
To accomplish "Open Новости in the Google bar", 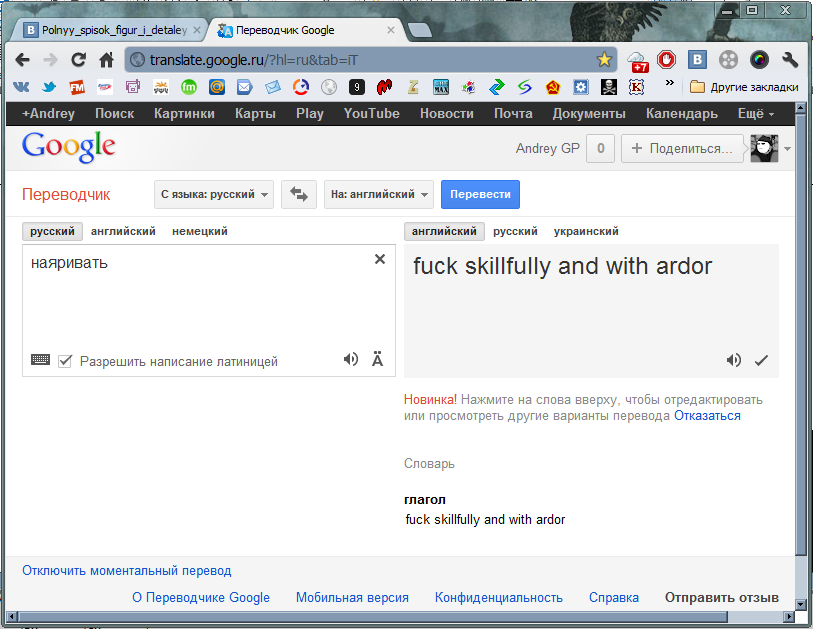I will click(446, 114).
